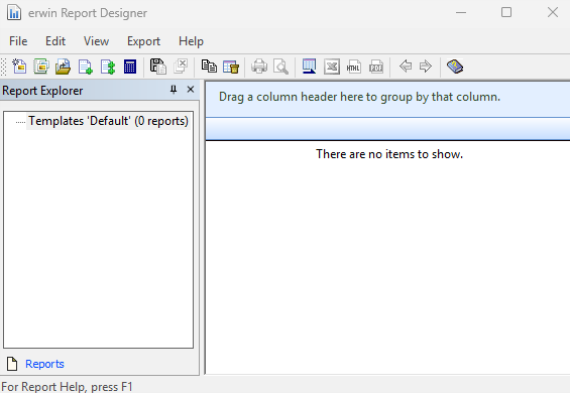The image size is (570, 393).
Task: Minimize the erwin Report Designer window
Action: pyautogui.click(x=461, y=12)
